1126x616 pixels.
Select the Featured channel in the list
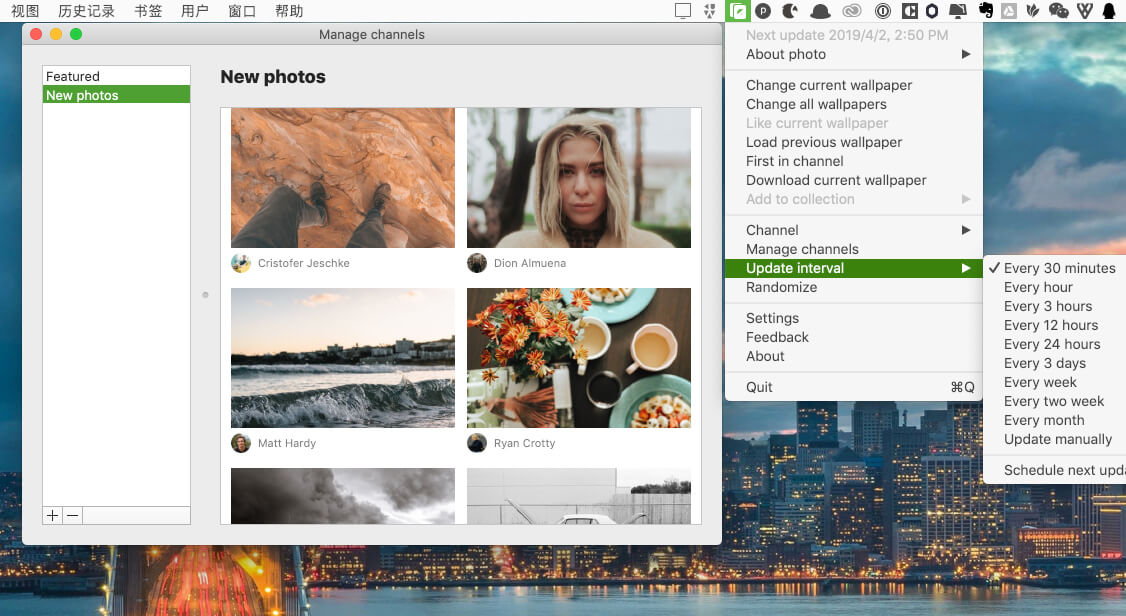coord(116,76)
